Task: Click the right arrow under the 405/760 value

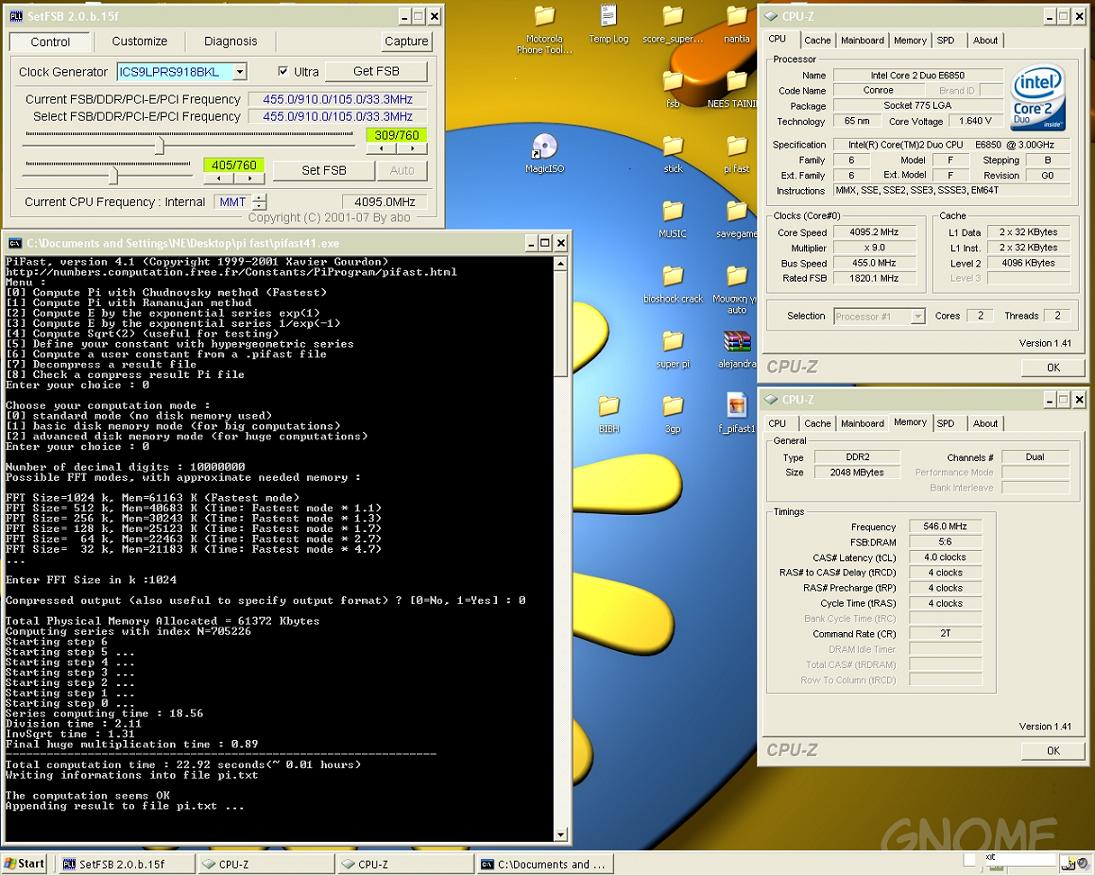Action: (249, 179)
